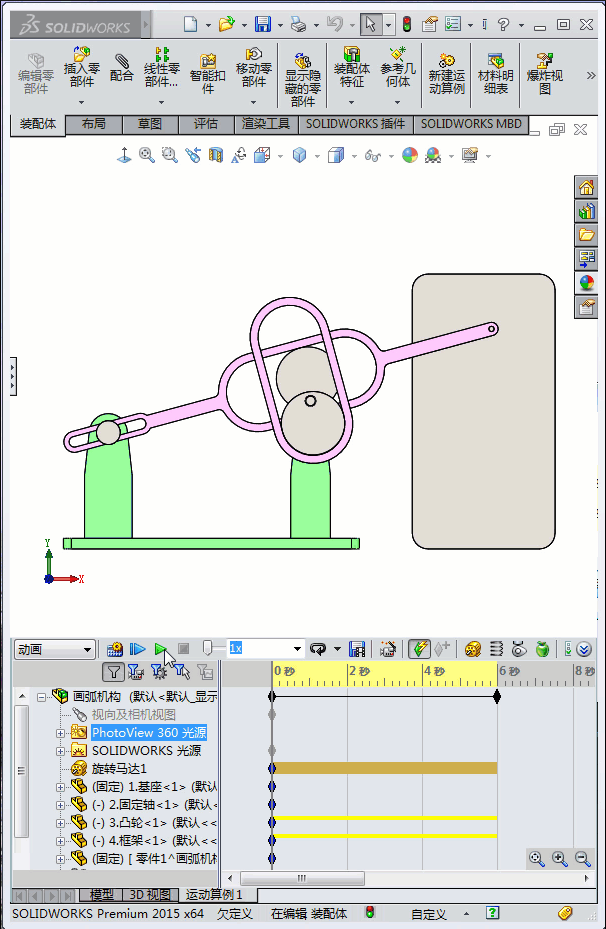Screen dimensions: 606x929
Task: Click the Zoom to Fit magnifier icon
Action: coord(147,155)
